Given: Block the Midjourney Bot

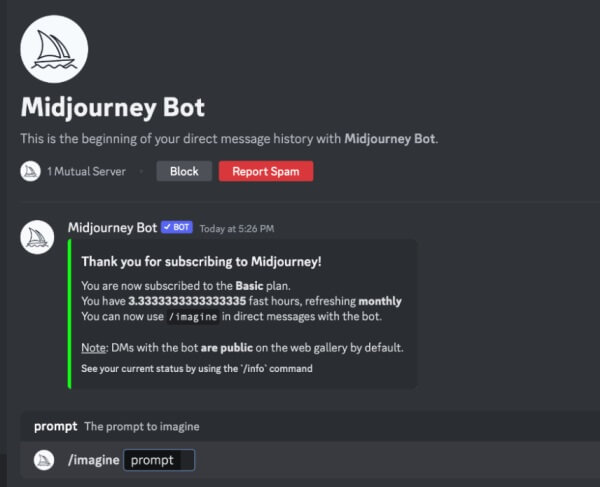Looking at the screenshot, I should (184, 171).
